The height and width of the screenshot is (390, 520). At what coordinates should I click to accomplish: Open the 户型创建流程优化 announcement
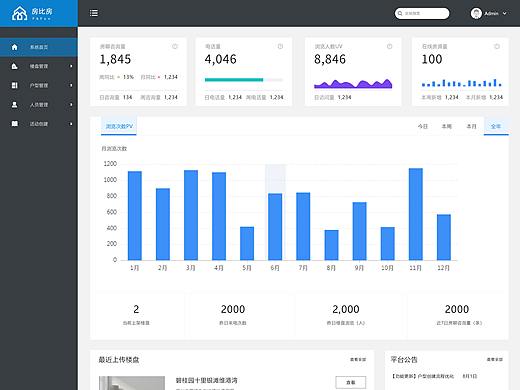click(x=423, y=376)
